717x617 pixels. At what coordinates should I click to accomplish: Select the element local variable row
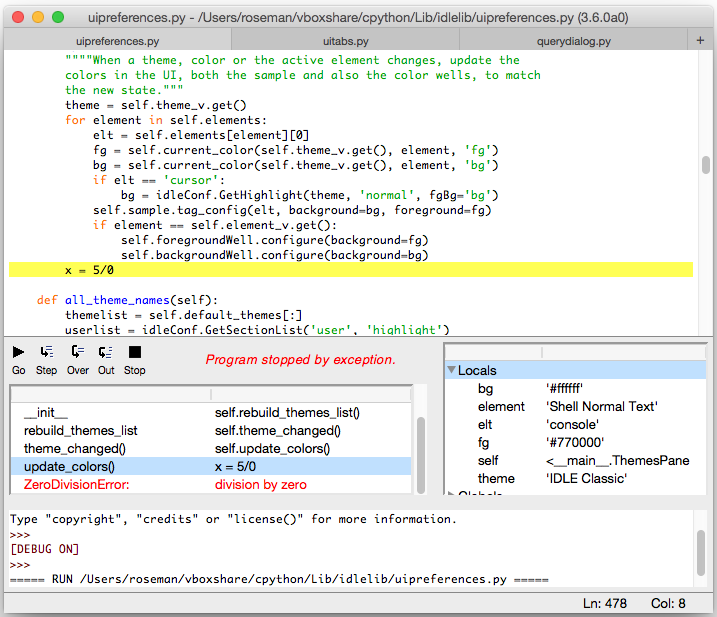(x=576, y=406)
